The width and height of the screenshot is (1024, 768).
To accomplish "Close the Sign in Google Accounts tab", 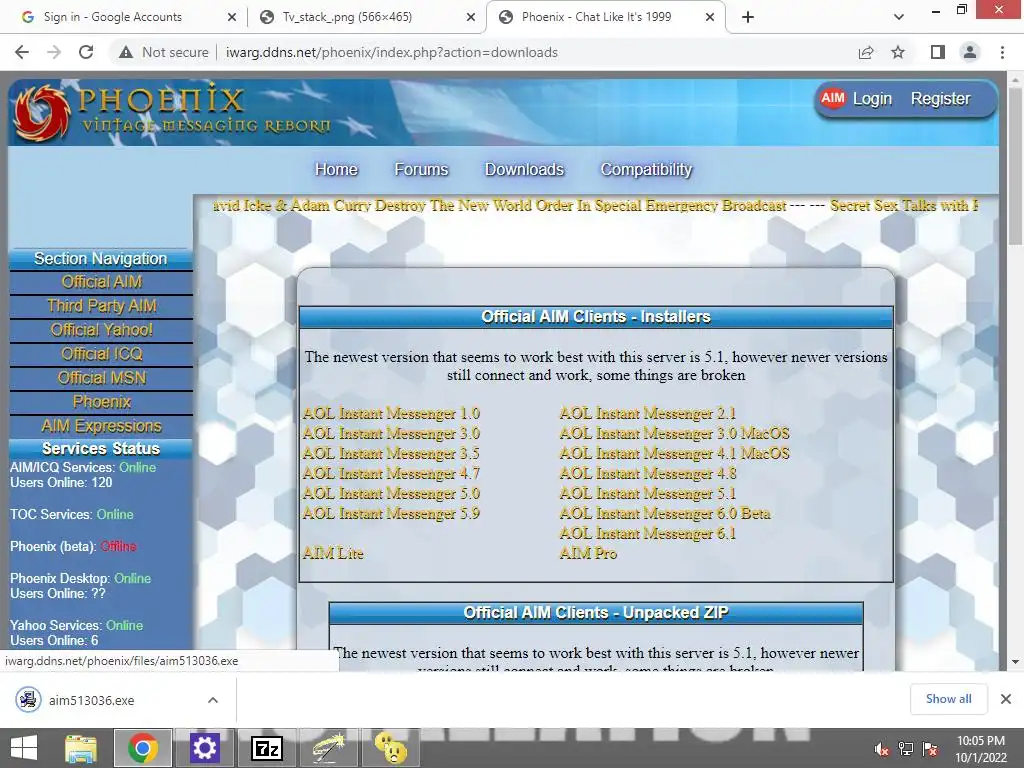I will [232, 18].
